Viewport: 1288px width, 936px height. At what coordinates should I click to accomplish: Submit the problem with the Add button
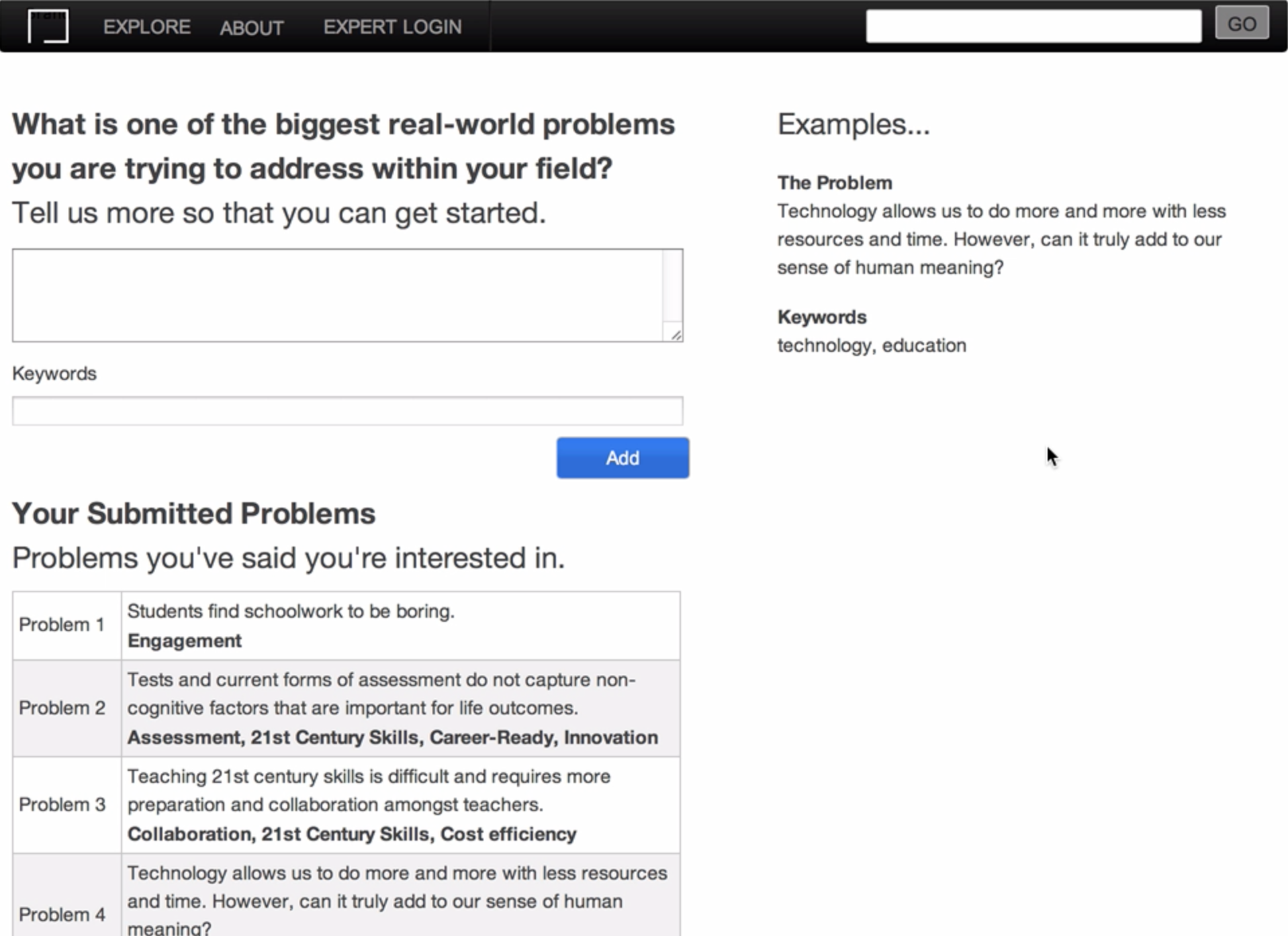pos(622,458)
